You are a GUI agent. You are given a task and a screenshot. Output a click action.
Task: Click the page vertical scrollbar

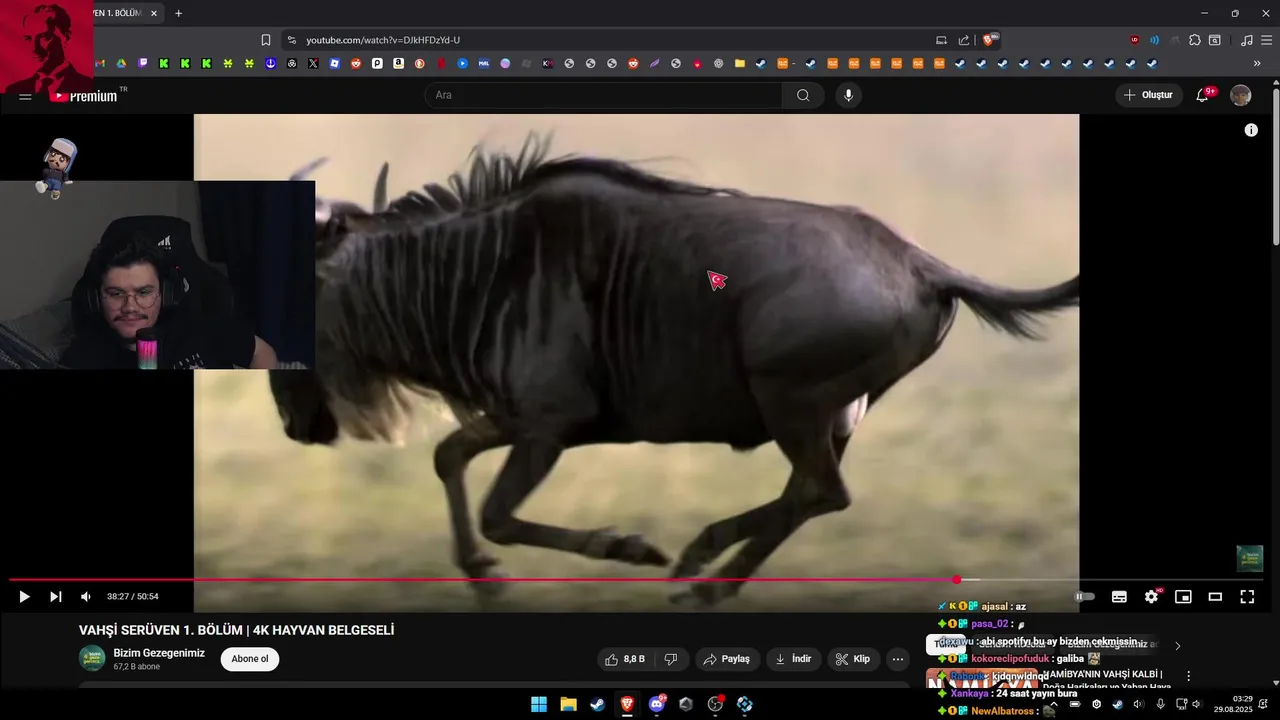coord(1275,165)
